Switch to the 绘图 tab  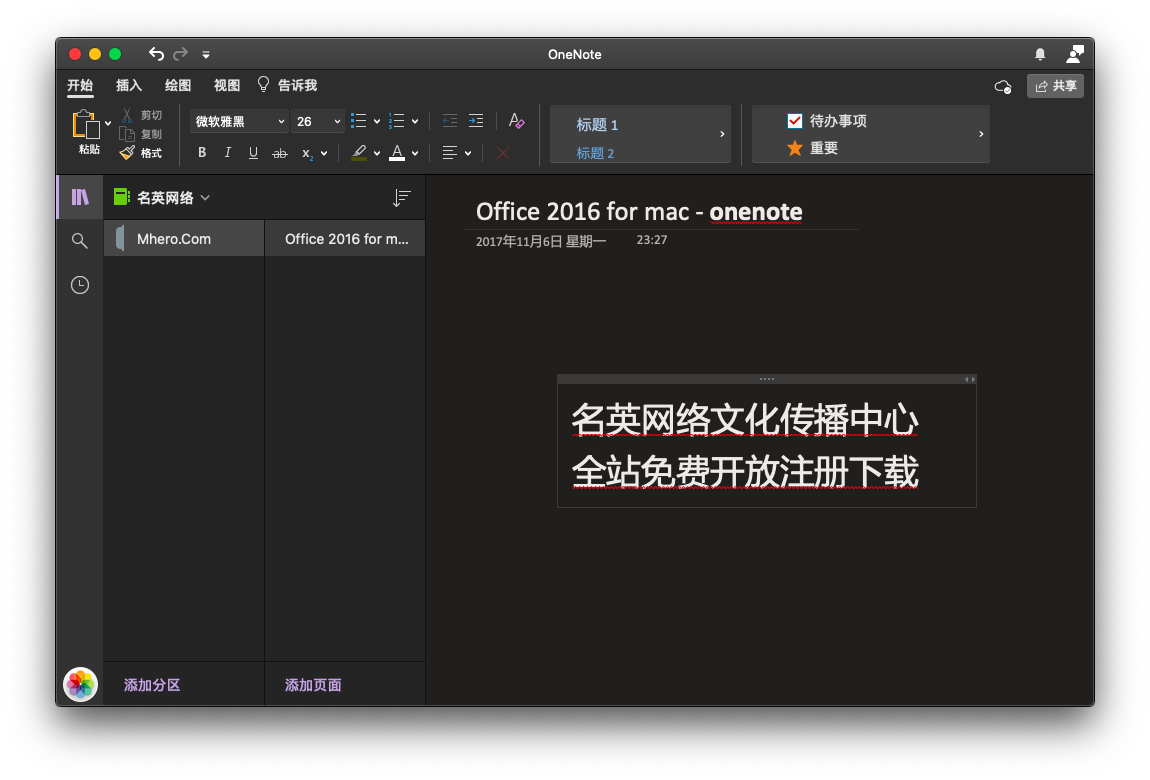177,86
